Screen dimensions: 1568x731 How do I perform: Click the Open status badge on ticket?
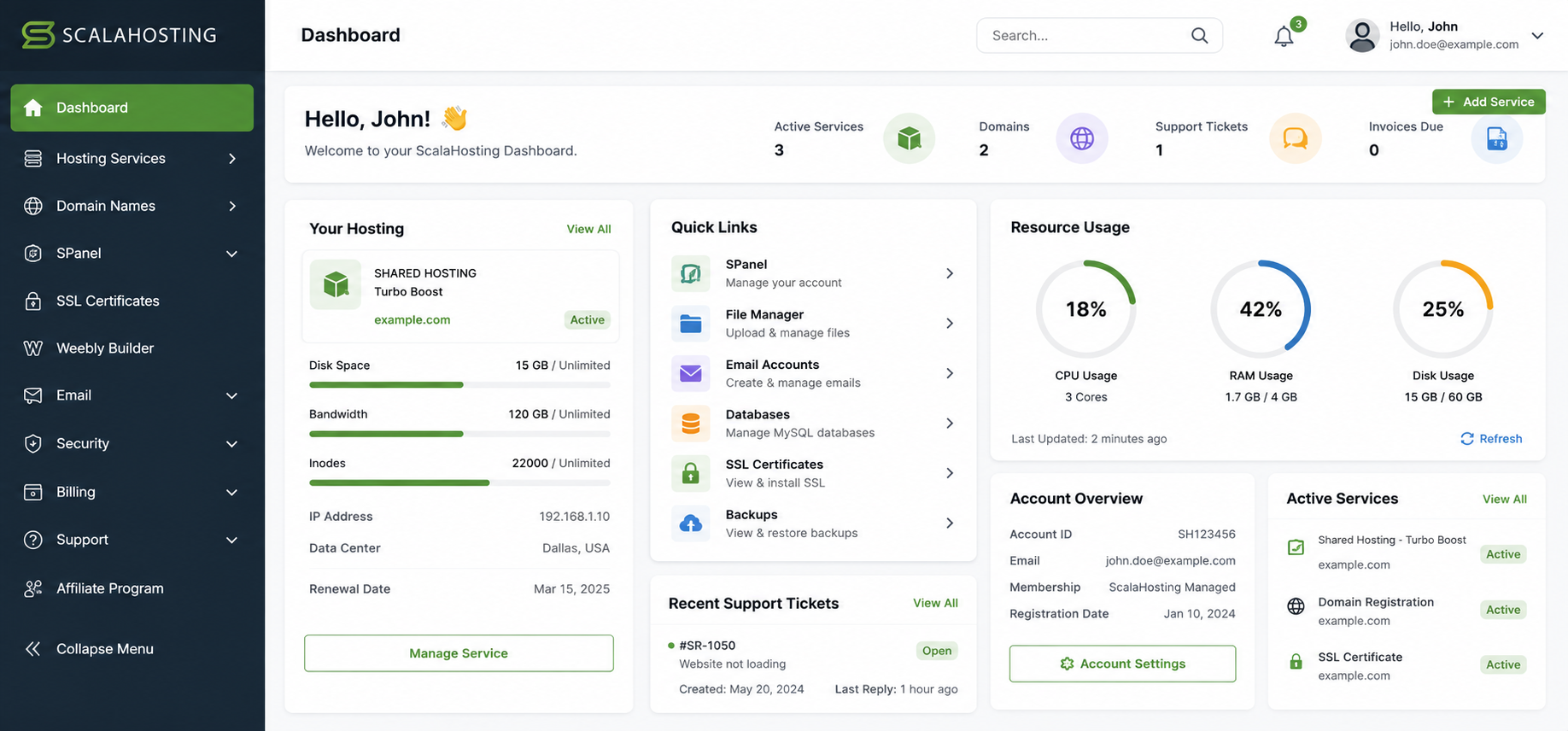pos(937,651)
